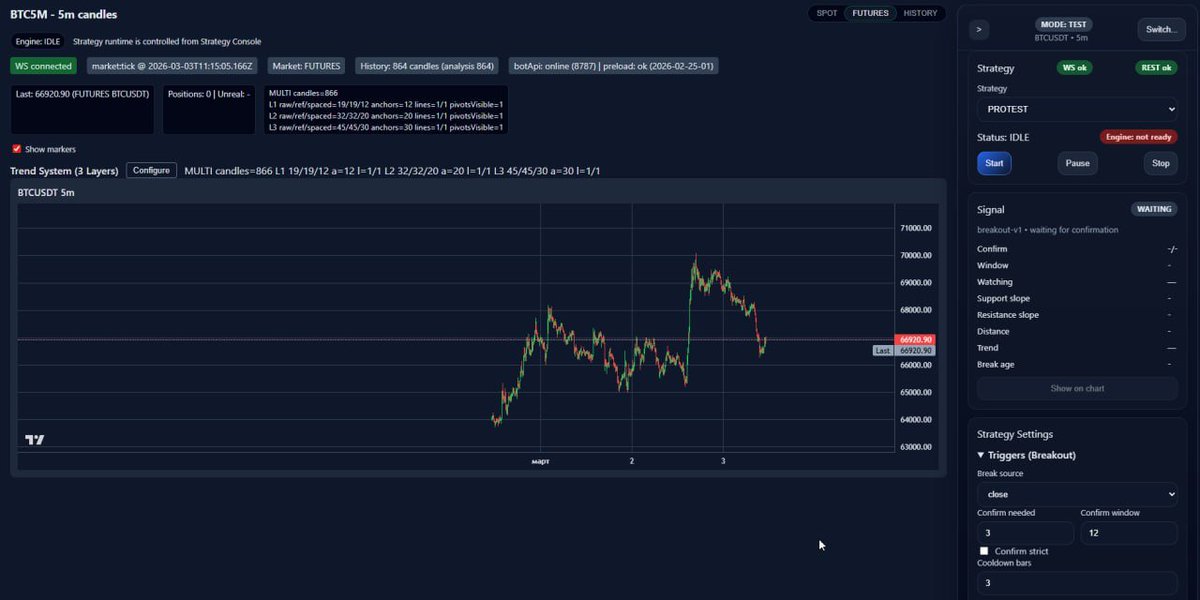Click the red 66920.90 price label

tap(916, 340)
